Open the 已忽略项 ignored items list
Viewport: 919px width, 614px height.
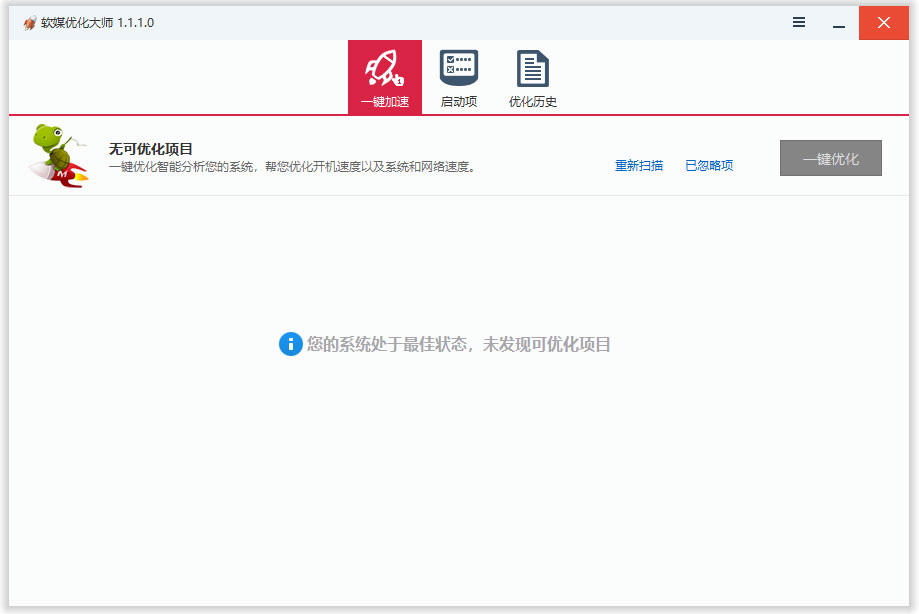pyautogui.click(x=709, y=166)
